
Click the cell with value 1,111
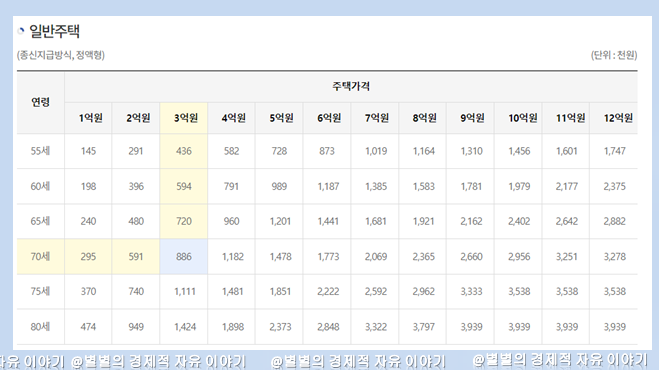(x=184, y=291)
